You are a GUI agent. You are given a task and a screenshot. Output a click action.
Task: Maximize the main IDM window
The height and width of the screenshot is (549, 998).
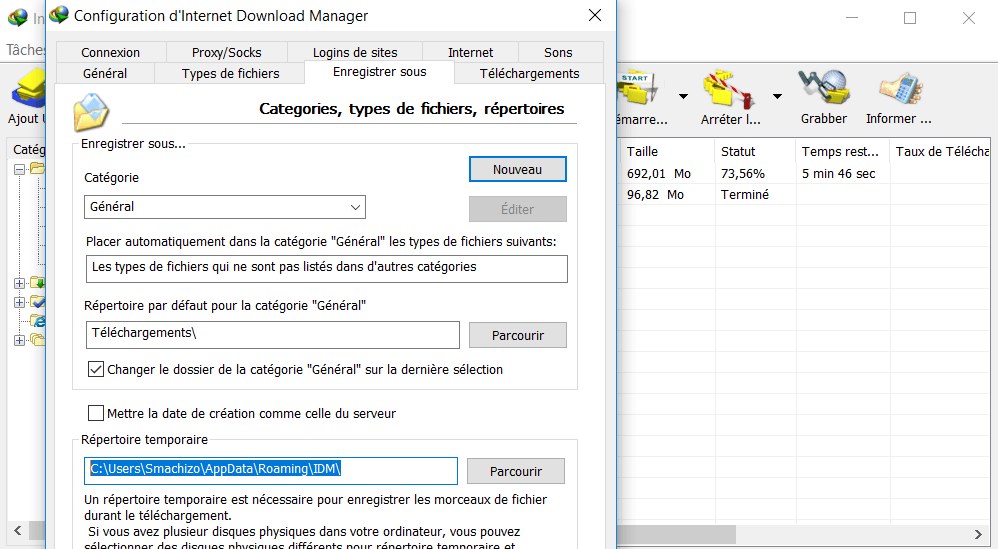[x=910, y=18]
